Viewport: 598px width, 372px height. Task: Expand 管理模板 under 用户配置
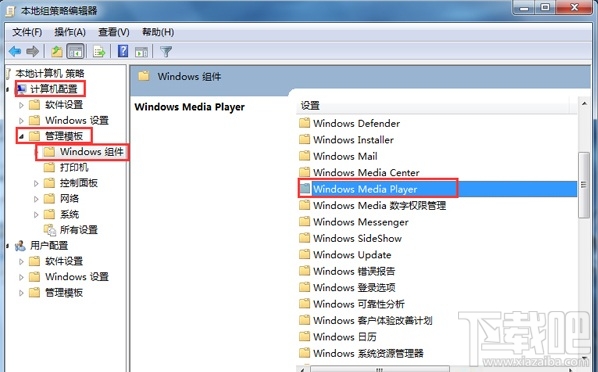21,293
